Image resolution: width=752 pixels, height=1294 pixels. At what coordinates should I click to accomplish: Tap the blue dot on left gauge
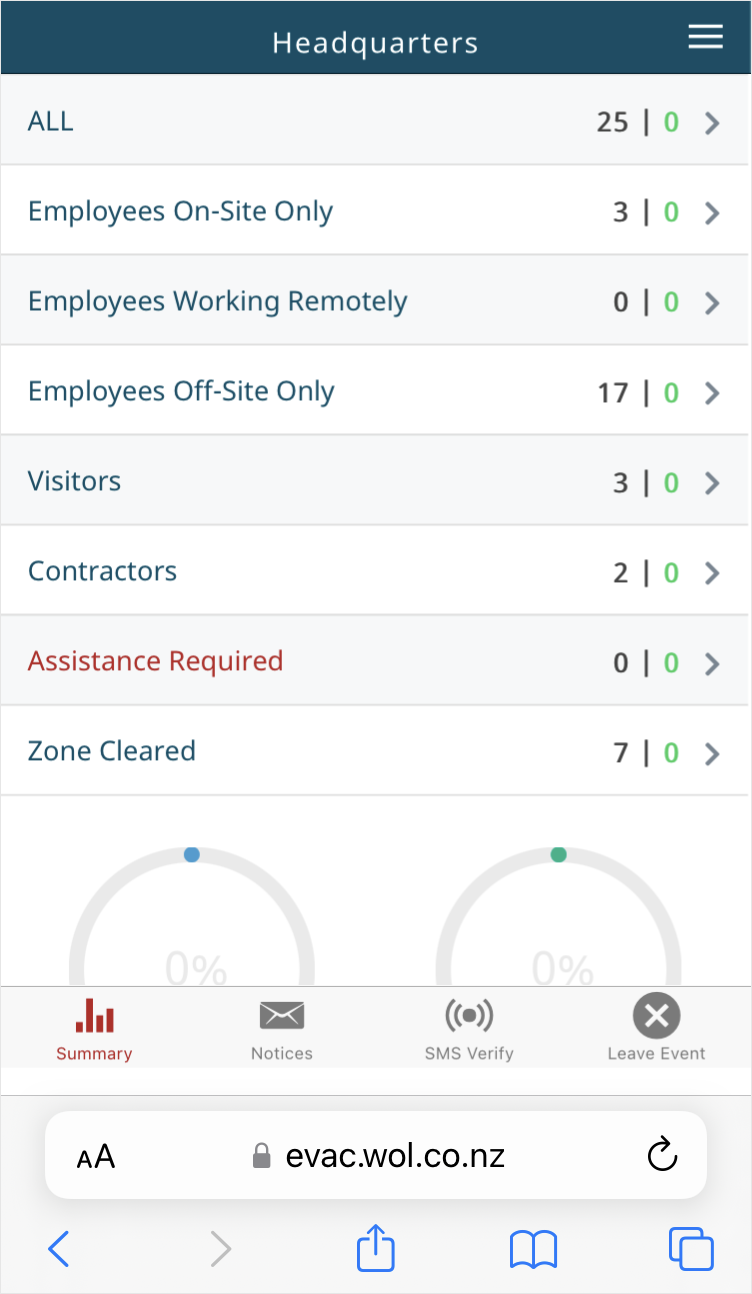(x=192, y=855)
